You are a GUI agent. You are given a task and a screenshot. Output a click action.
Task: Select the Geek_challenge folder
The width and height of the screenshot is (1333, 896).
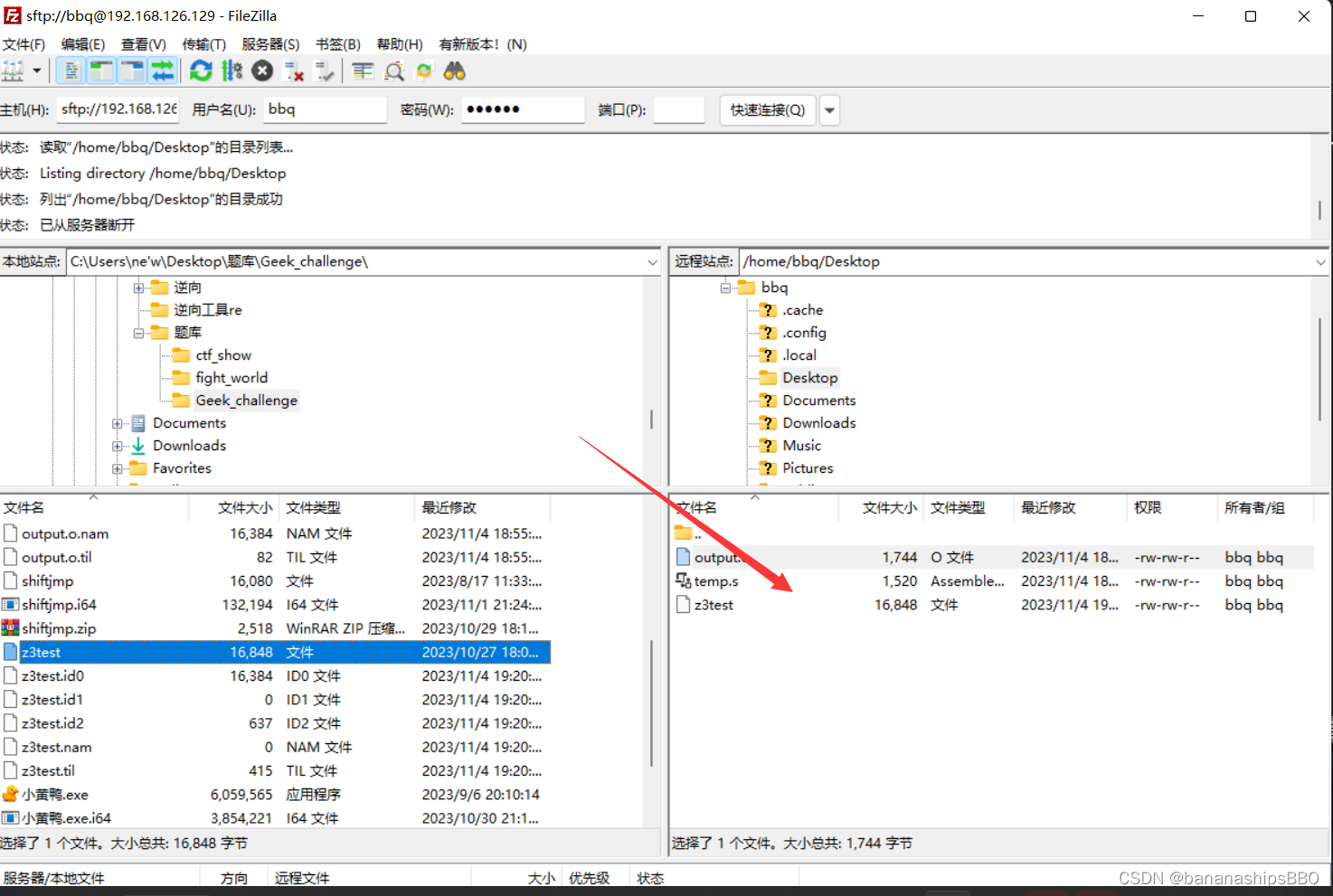coord(246,401)
